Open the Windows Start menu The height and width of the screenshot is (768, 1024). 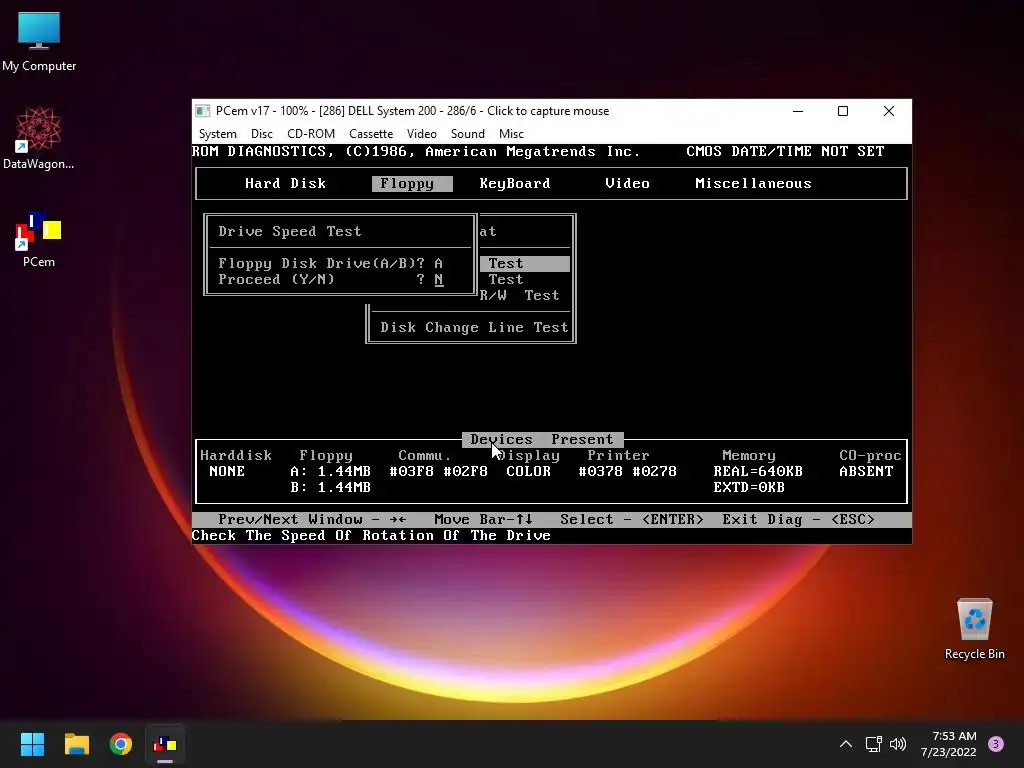32,744
